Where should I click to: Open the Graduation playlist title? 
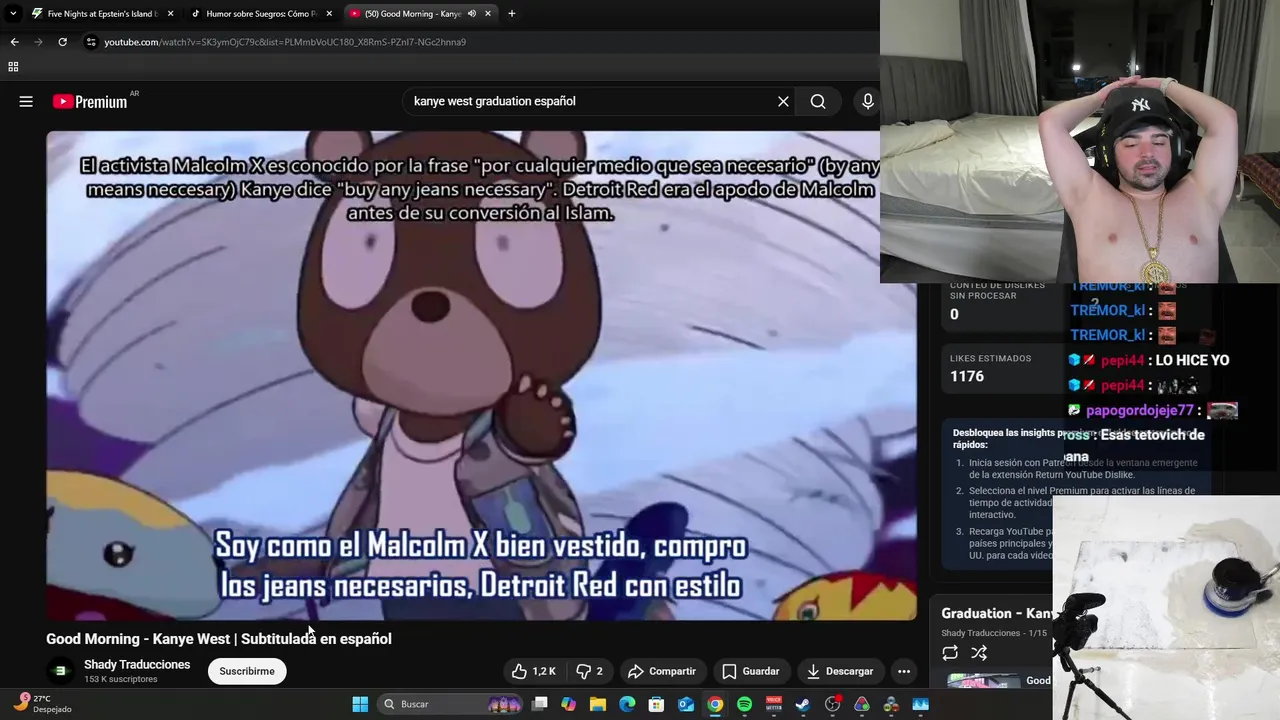click(997, 613)
